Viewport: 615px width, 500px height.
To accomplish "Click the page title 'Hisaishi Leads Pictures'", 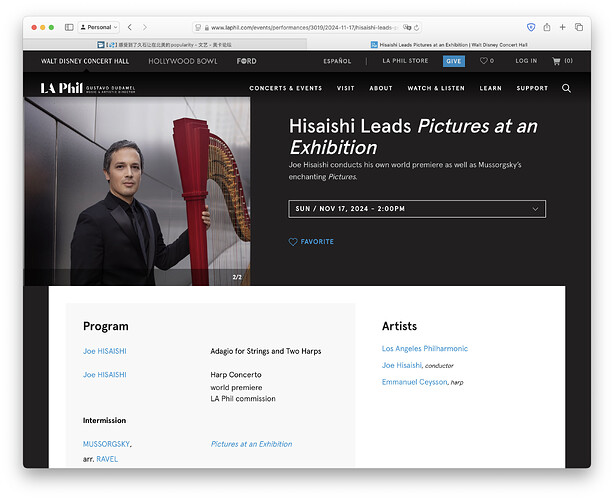I will (413, 137).
